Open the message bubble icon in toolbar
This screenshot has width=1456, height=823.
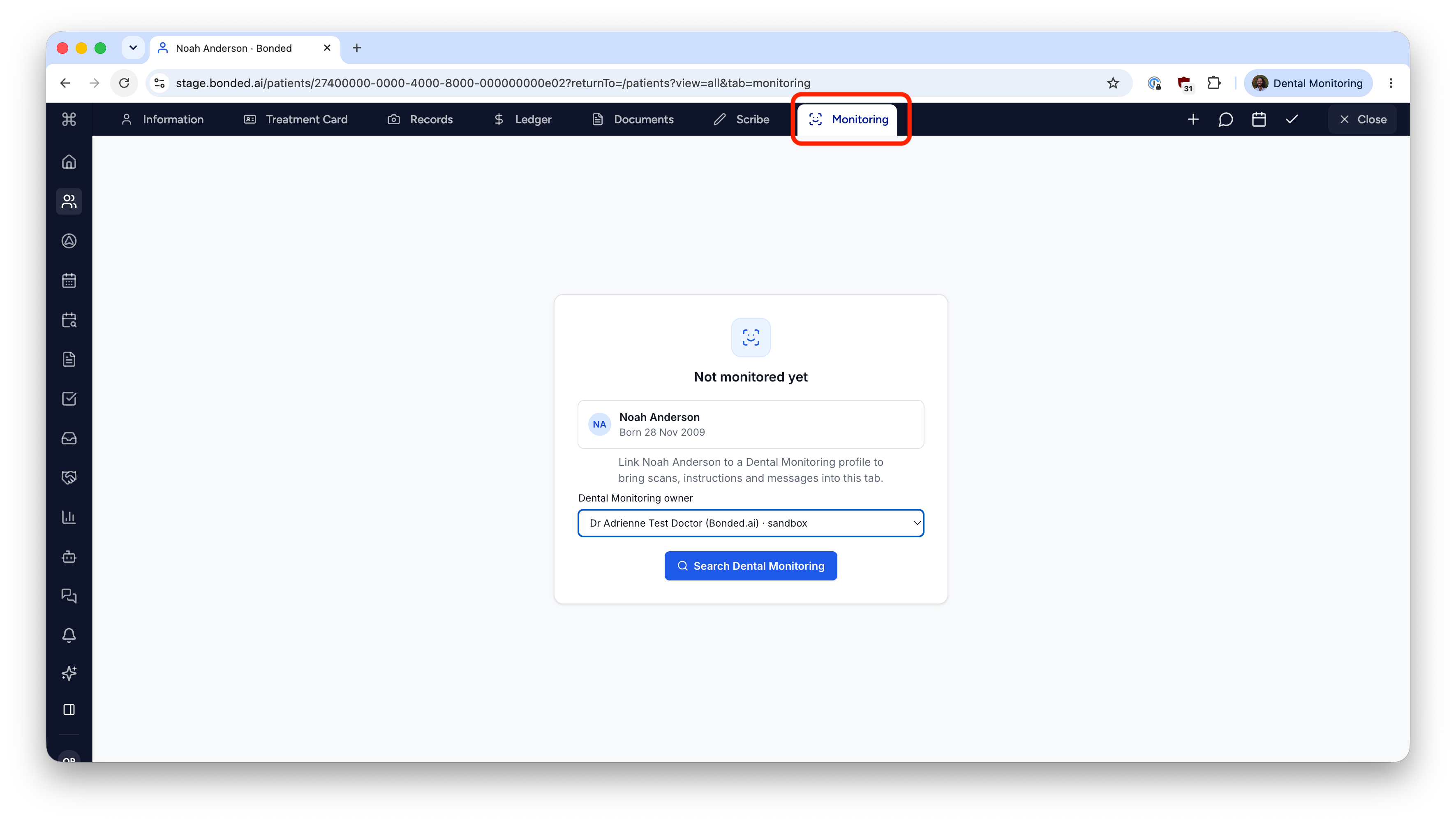coord(1225,119)
